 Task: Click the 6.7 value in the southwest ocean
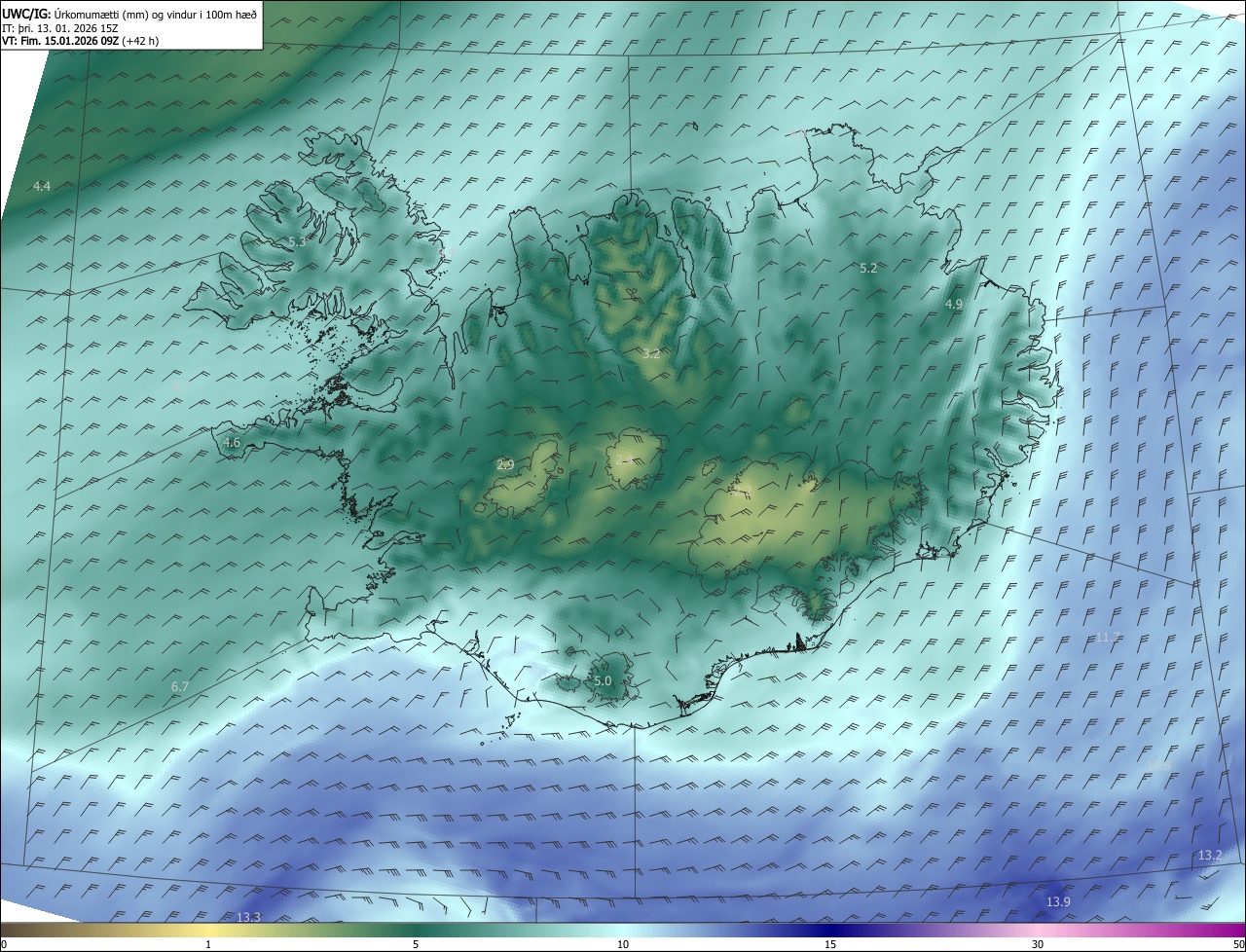pos(180,687)
